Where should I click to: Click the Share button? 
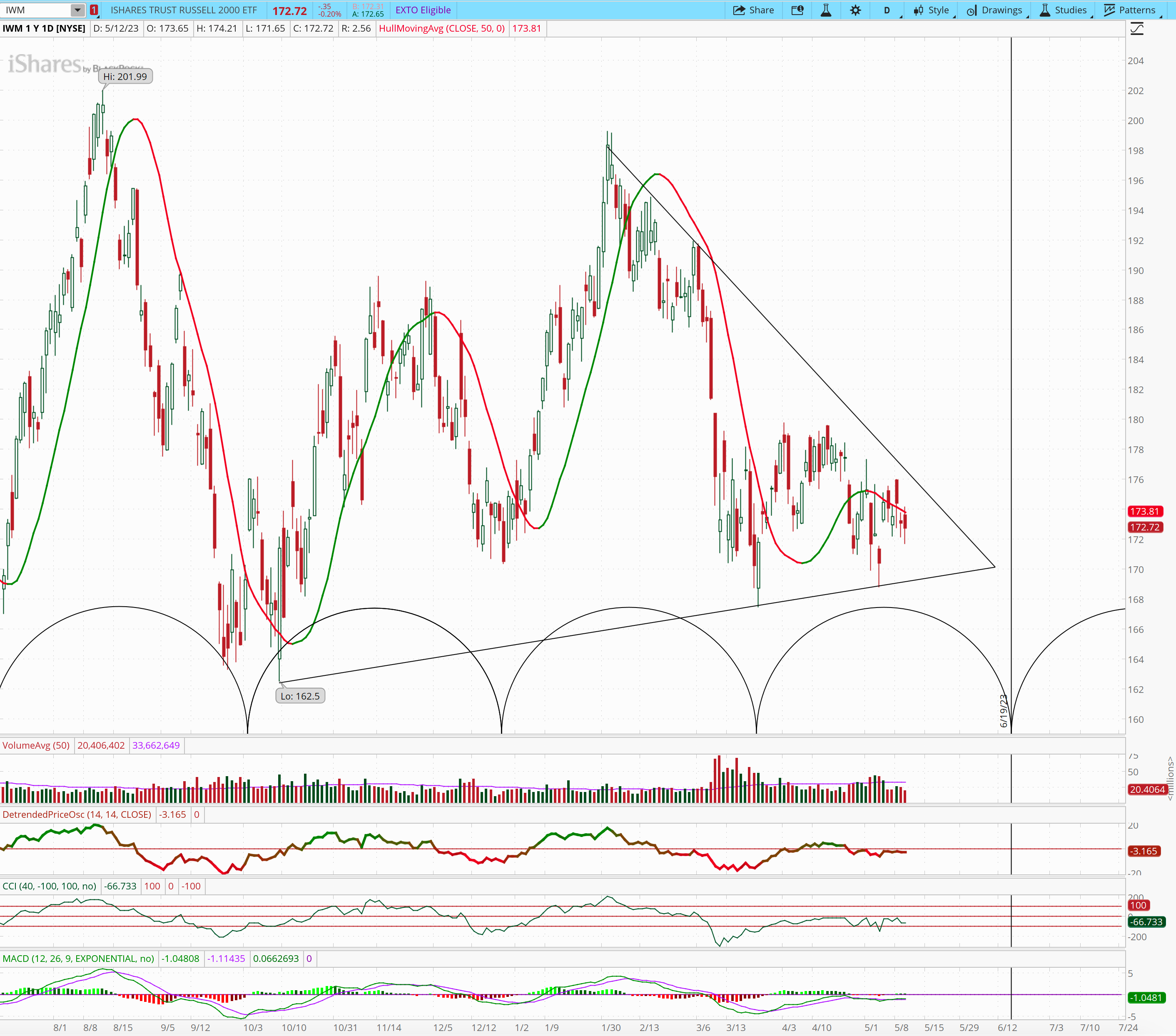(x=753, y=10)
